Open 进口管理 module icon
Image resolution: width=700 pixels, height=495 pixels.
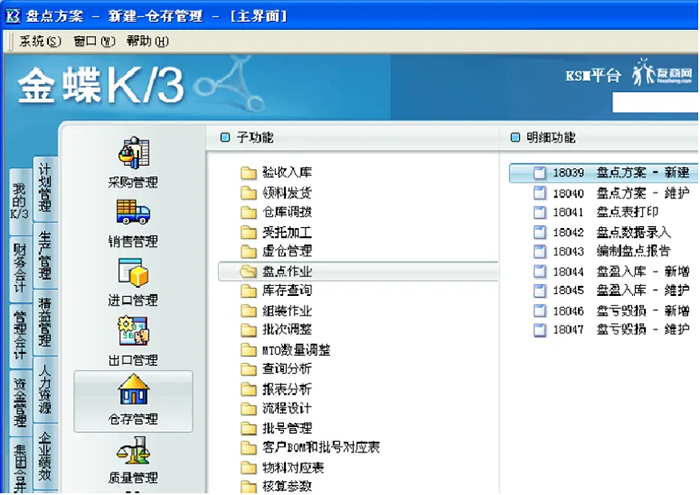coord(133,272)
